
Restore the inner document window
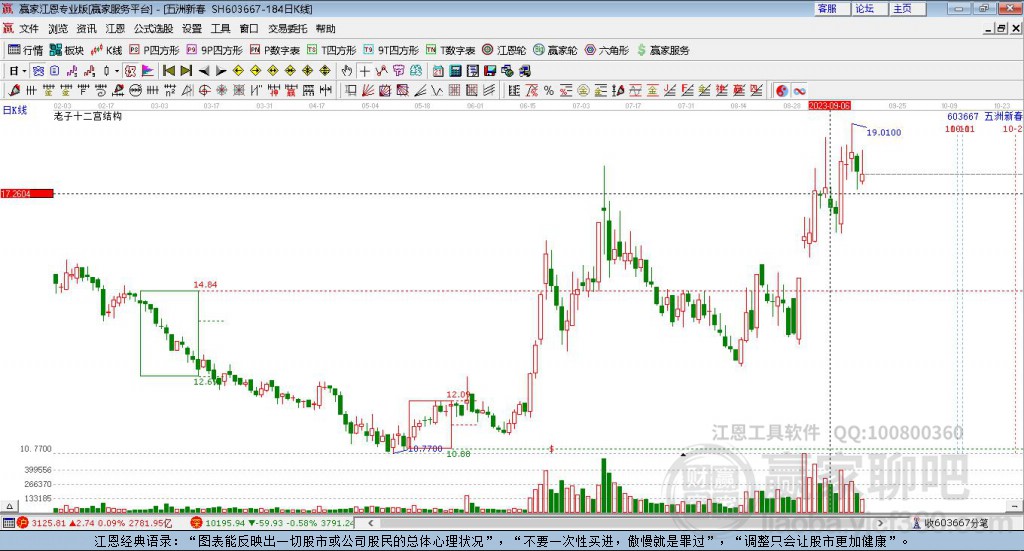click(x=1001, y=29)
